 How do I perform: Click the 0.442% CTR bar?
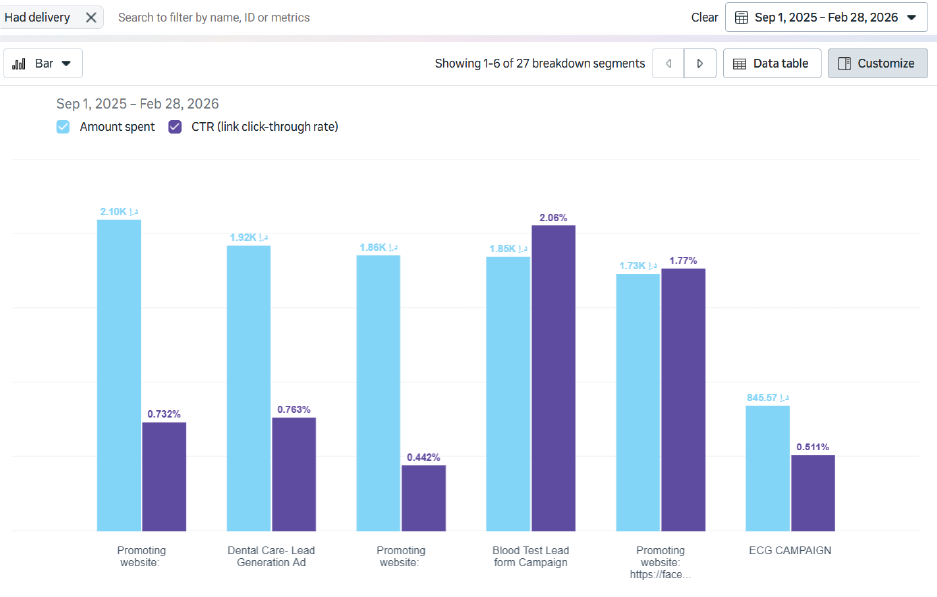click(x=423, y=498)
